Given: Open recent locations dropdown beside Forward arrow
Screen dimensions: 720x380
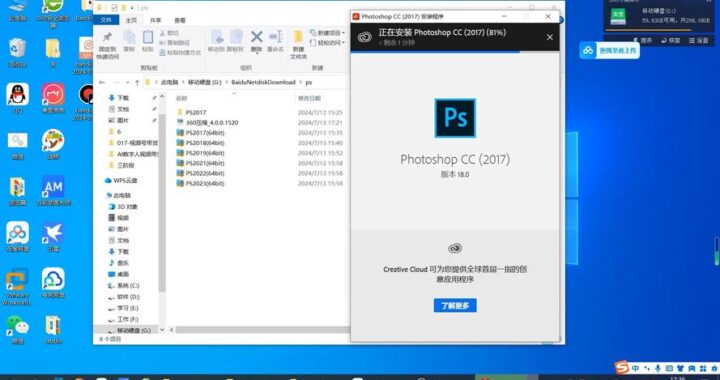Looking at the screenshot, I should click(127, 83).
